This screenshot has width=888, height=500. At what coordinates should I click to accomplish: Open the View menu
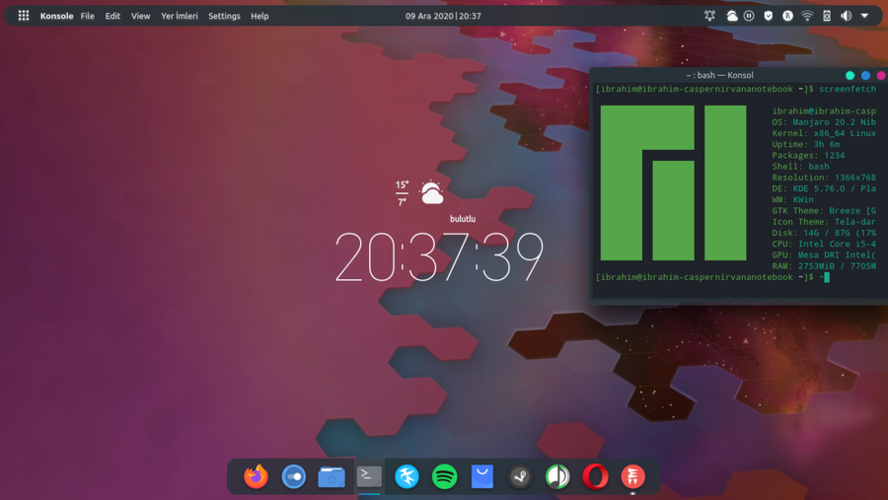140,16
